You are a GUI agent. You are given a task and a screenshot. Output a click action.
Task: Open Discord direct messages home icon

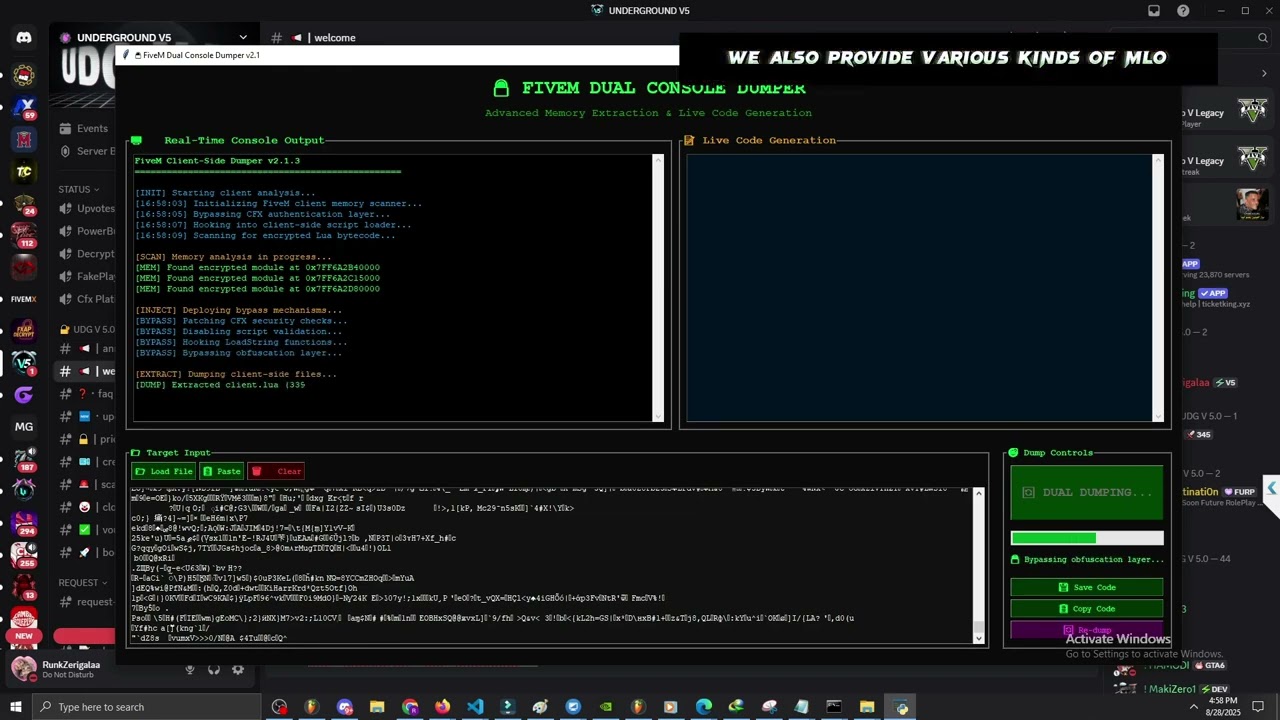(x=24, y=38)
